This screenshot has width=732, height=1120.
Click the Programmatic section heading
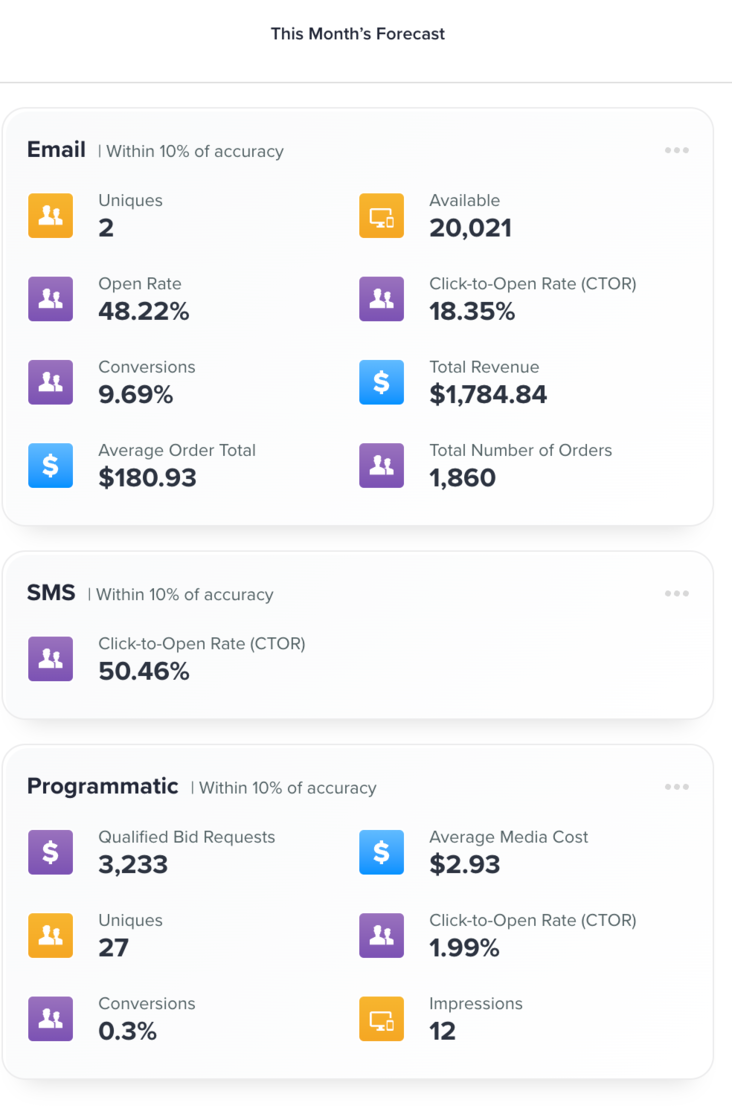click(x=102, y=786)
